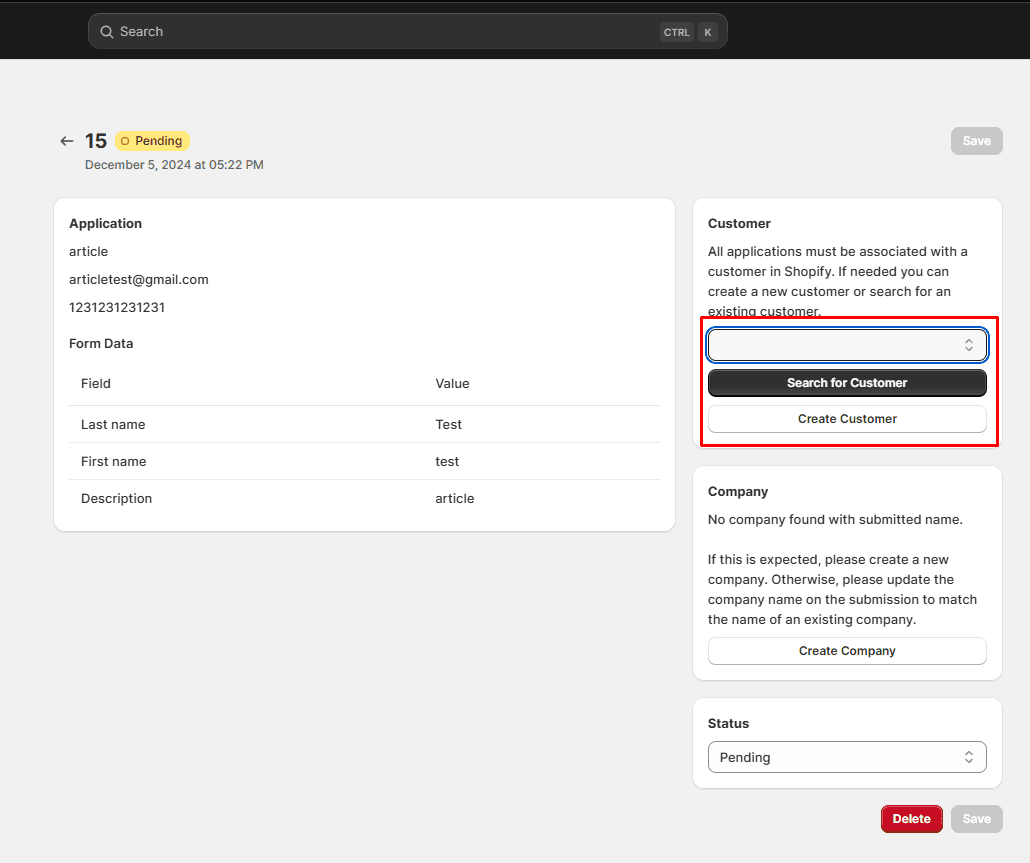Click the December 5, 2024 date text

coord(174,165)
